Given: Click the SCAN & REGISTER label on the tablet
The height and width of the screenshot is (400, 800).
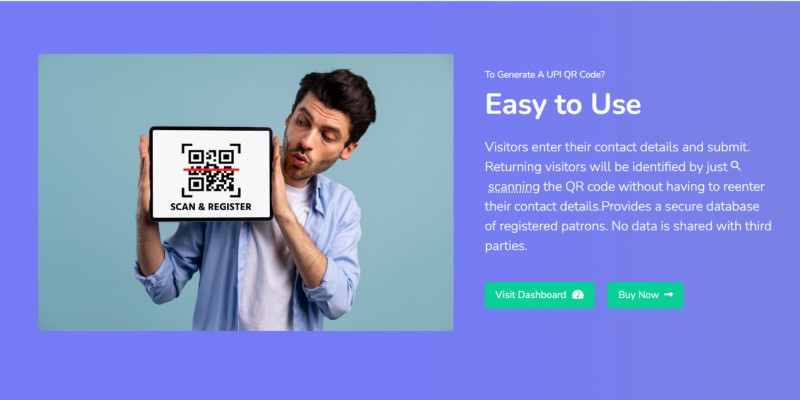Looking at the screenshot, I should tap(211, 207).
